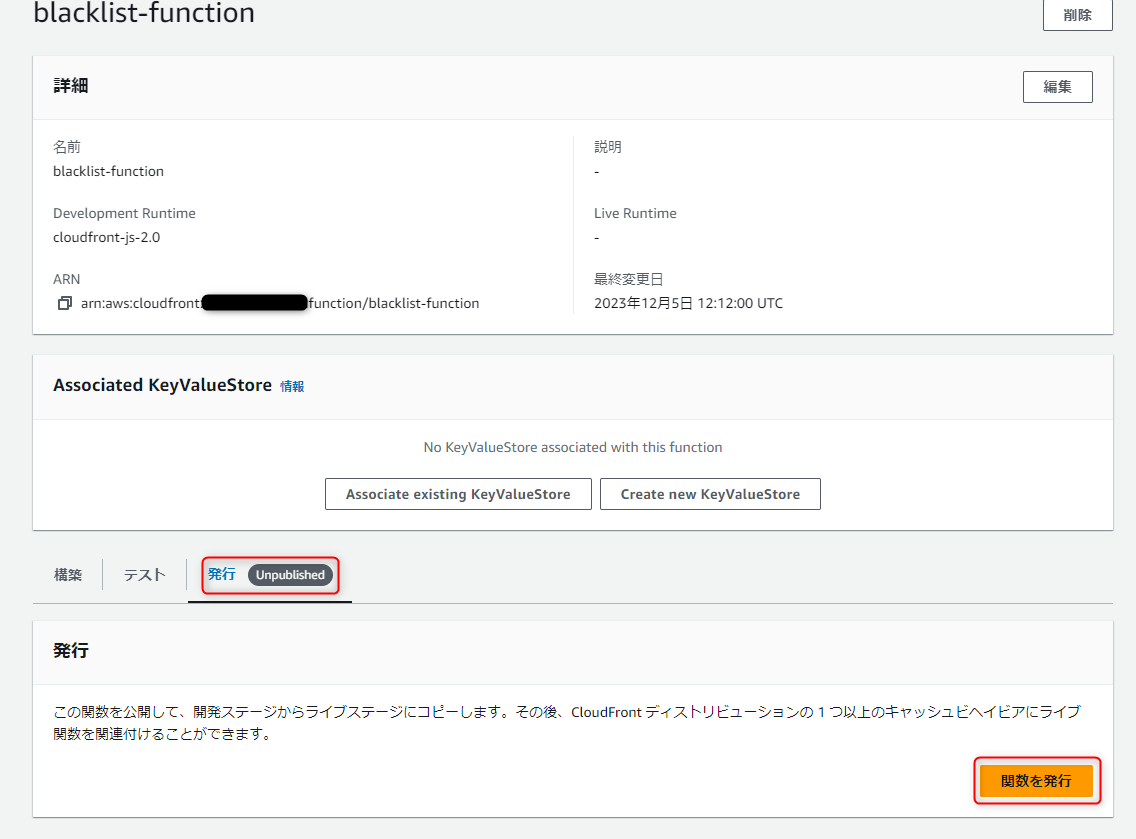Click the 削除 button to delete the function

point(1077,14)
